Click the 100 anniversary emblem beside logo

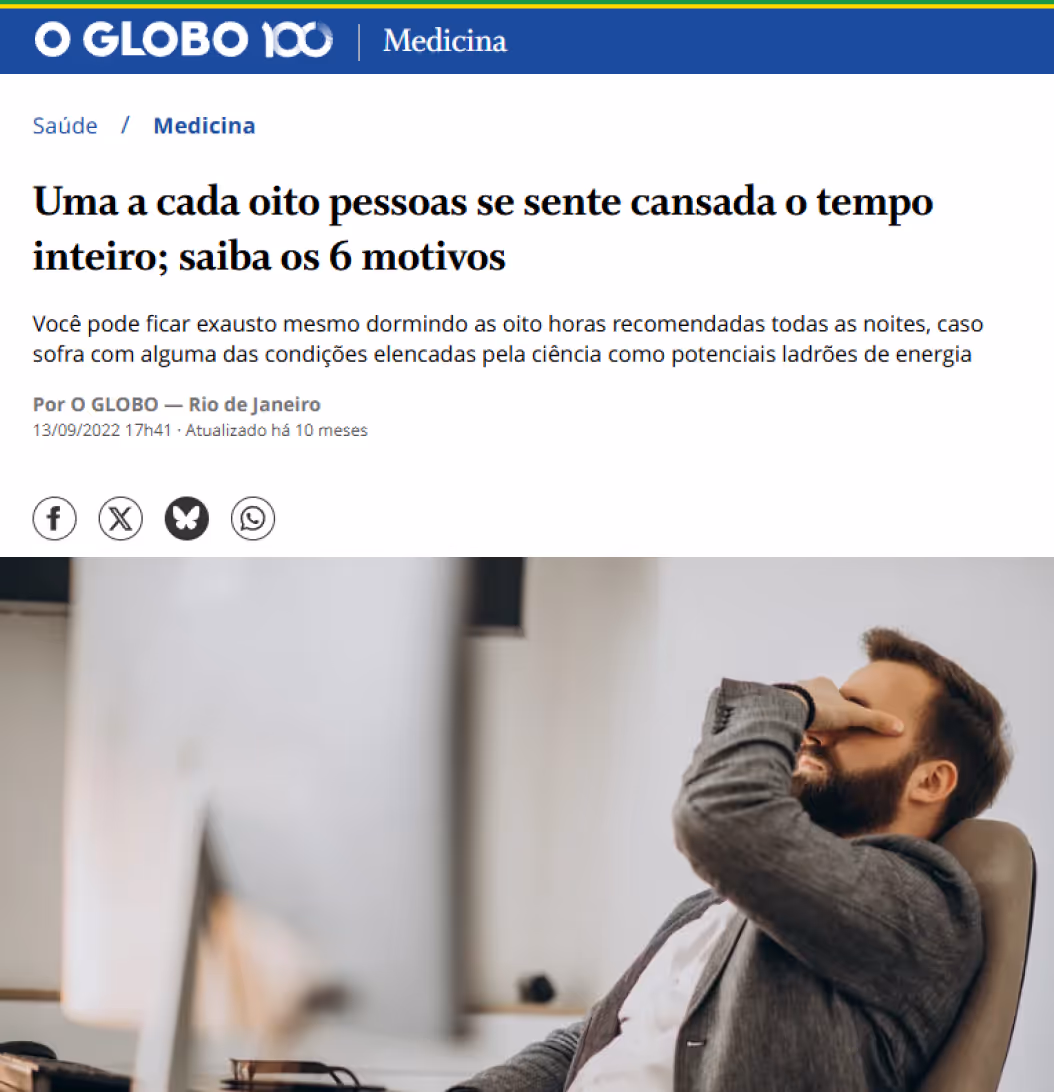[297, 40]
